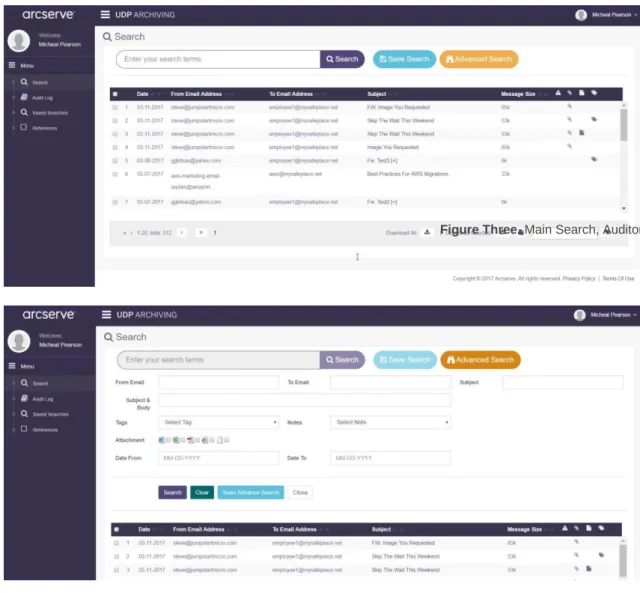Open the Select Note dropdown
This screenshot has height=593, width=640.
[391, 422]
